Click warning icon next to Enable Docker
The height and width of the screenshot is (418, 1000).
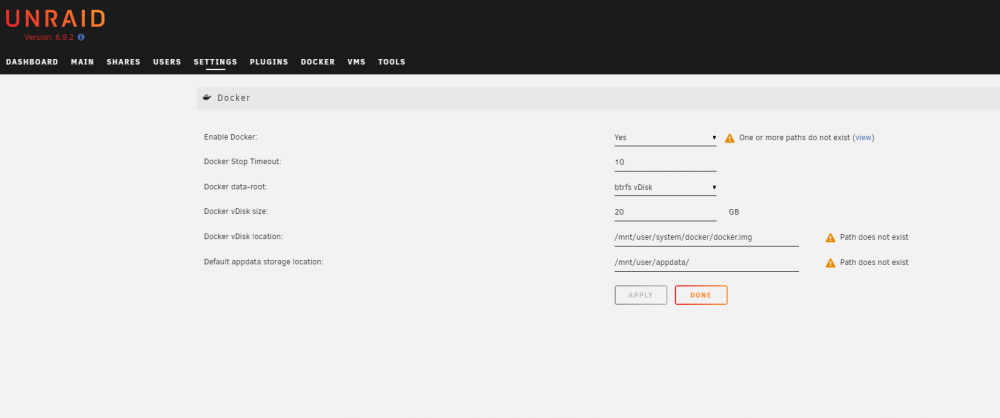[x=730, y=138]
